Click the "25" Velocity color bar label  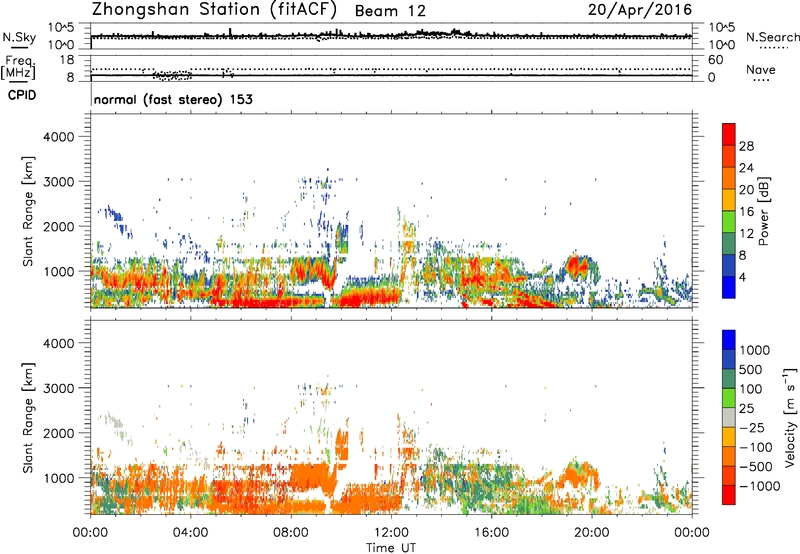(x=747, y=409)
